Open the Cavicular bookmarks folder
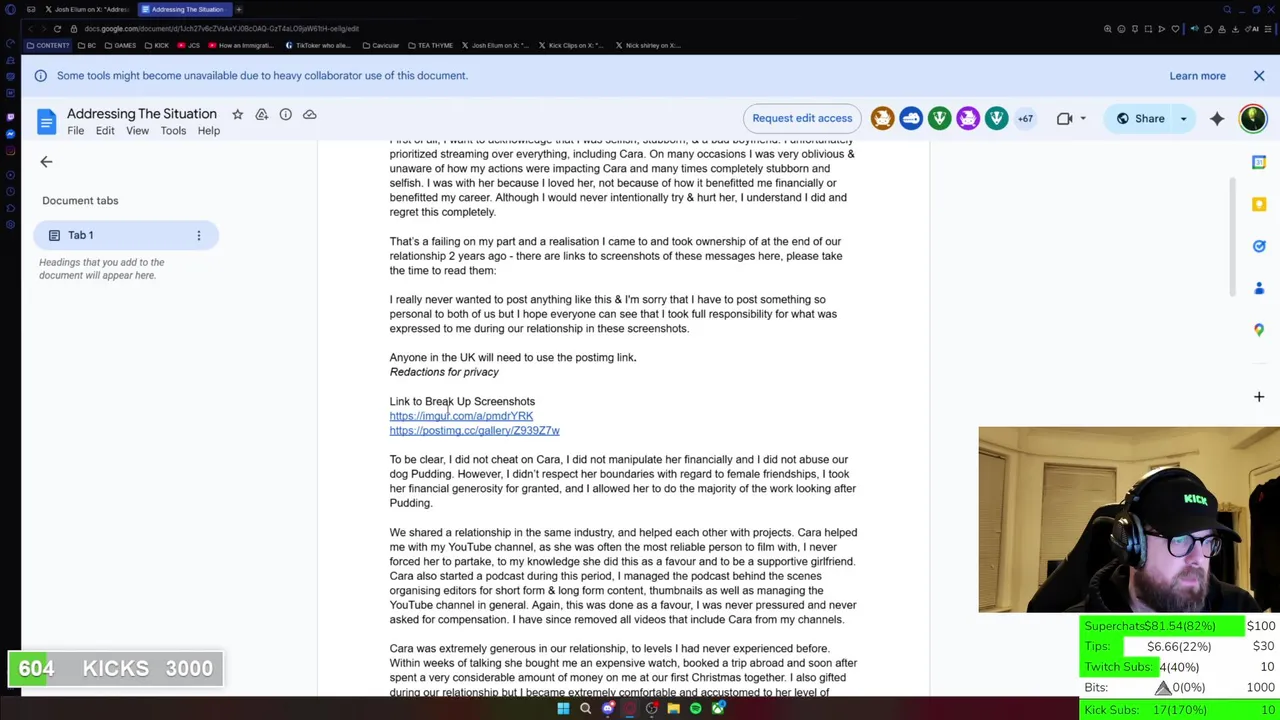The height and width of the screenshot is (720, 1280). click(x=380, y=45)
